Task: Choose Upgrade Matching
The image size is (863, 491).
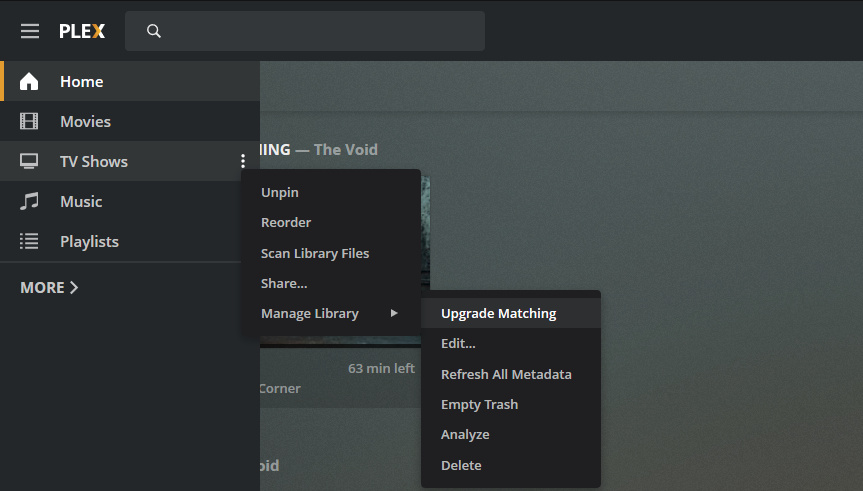Action: (x=511, y=313)
